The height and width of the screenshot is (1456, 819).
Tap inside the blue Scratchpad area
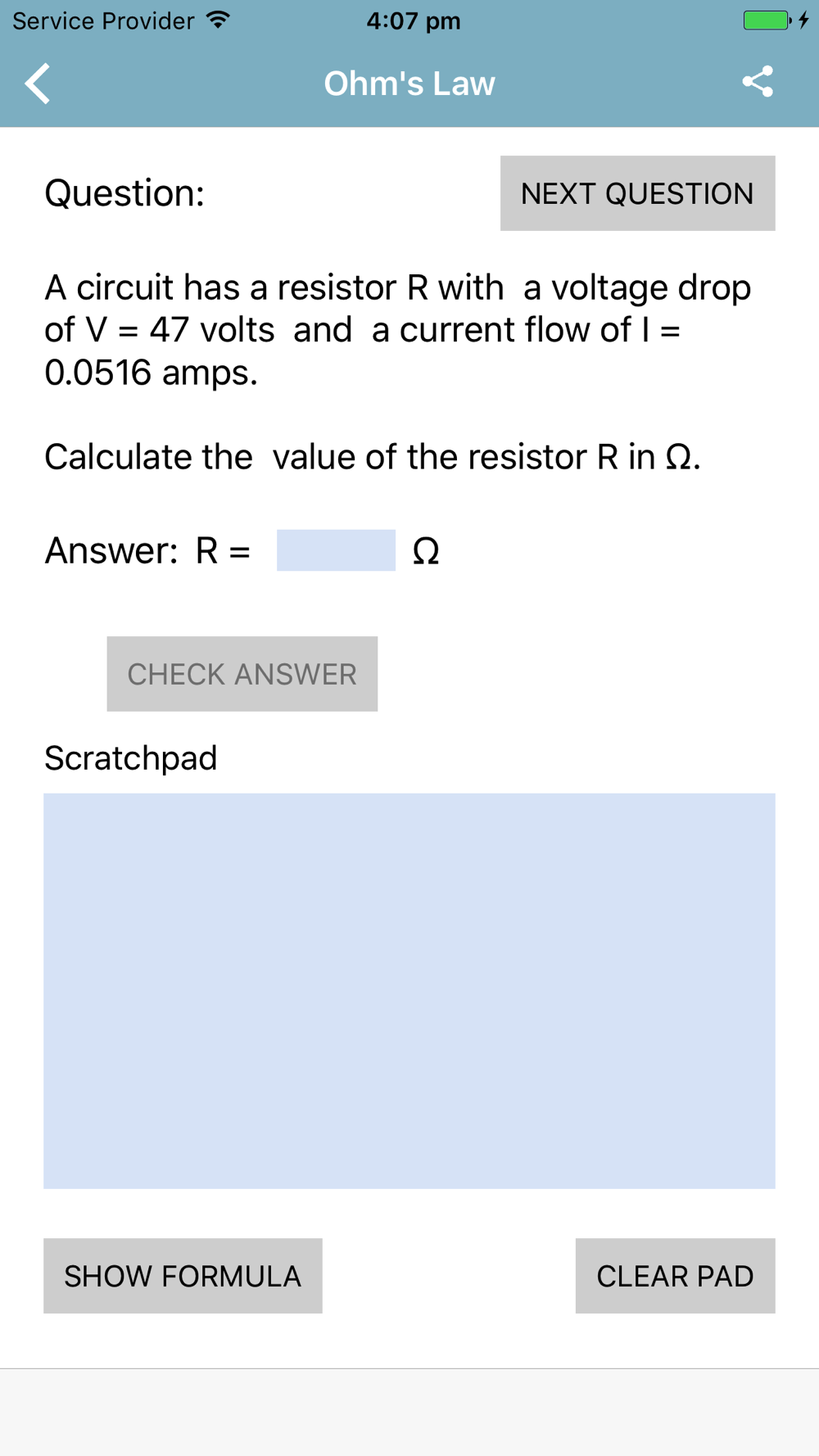[409, 991]
